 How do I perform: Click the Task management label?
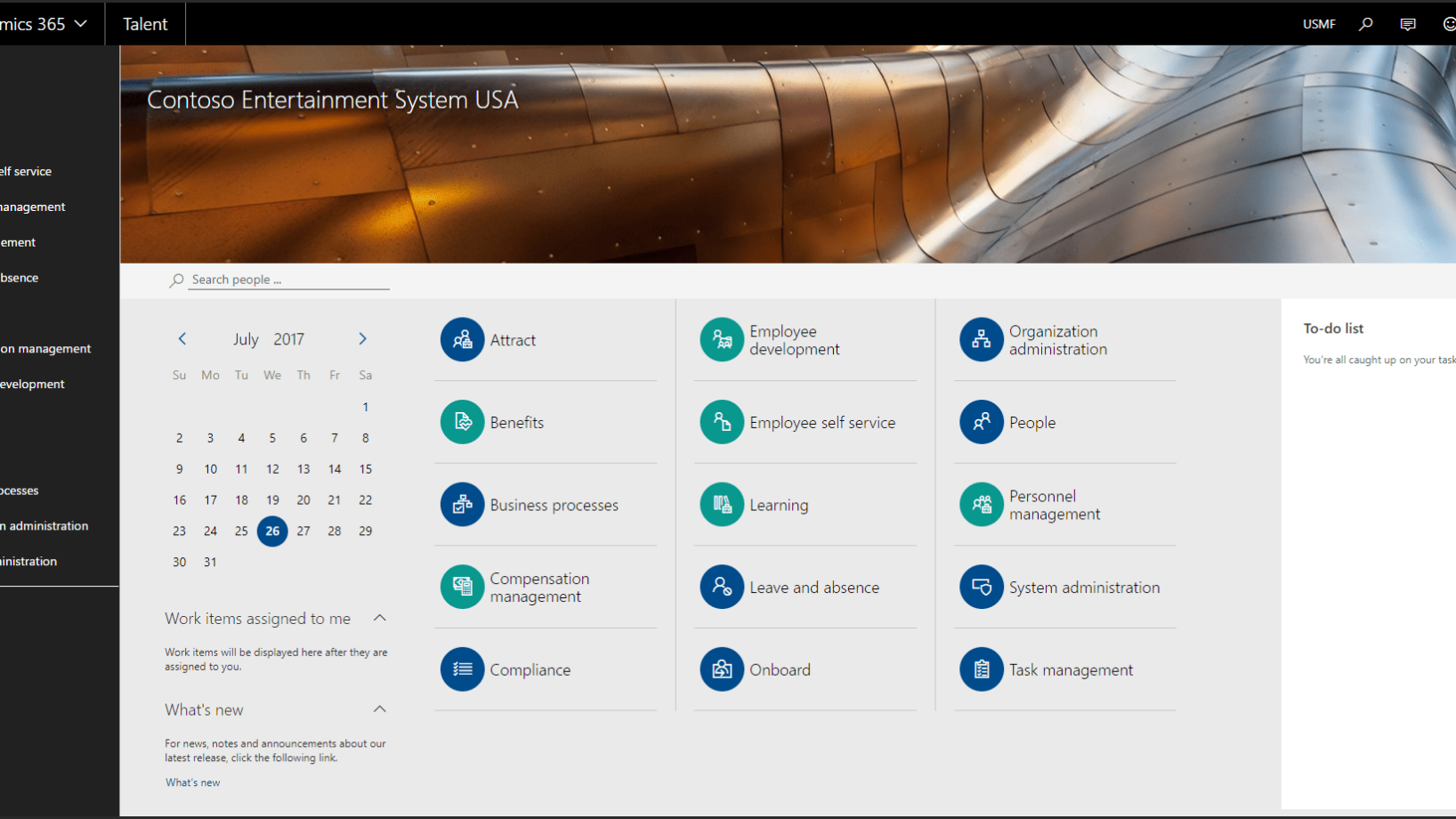coord(1071,670)
